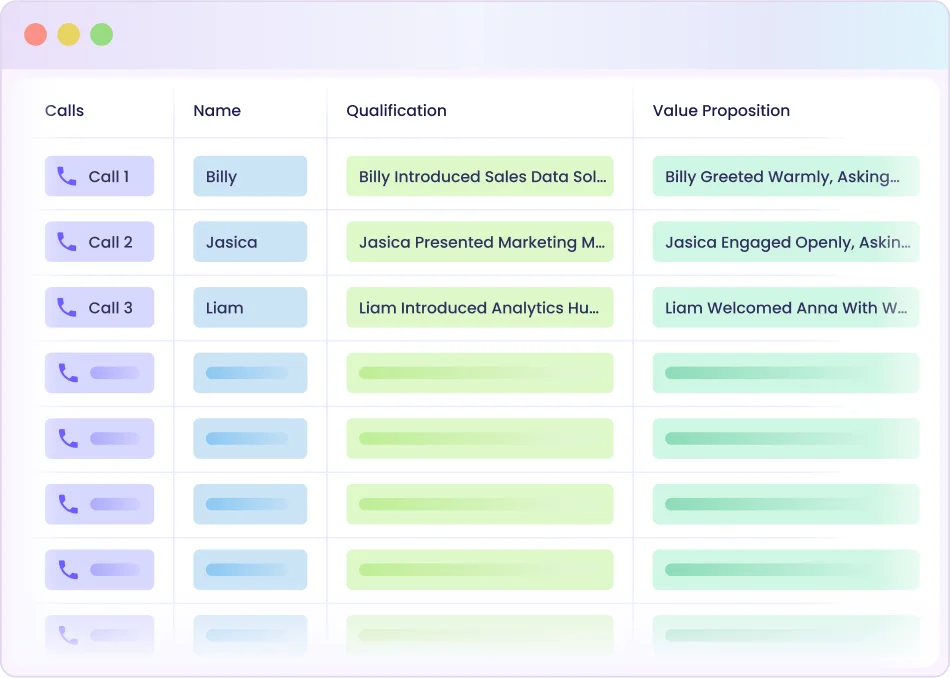Screen dimensions: 950x678
Task: Click the phone icon in the fourth row
Action: pyautogui.click(x=68, y=373)
